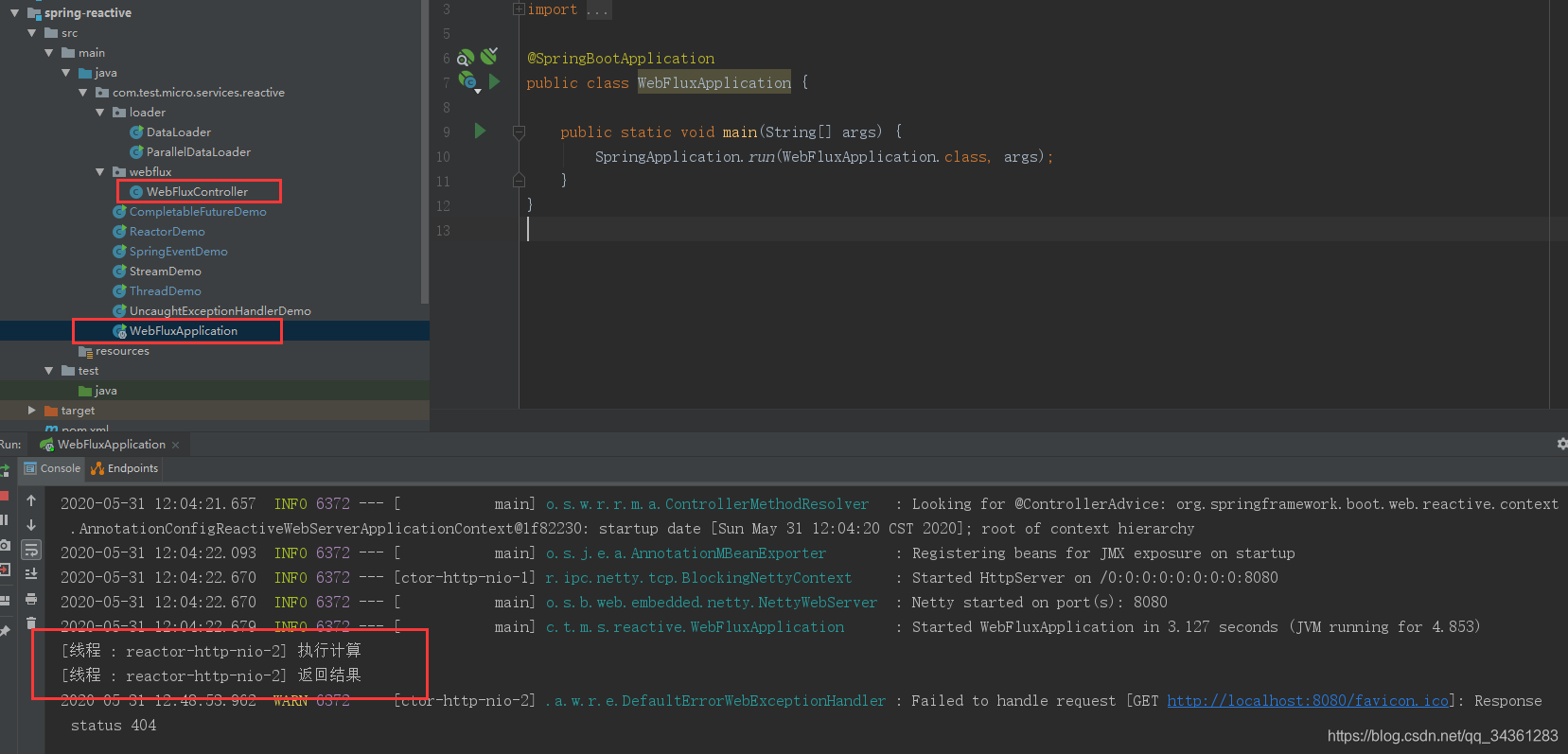Collapse the loader package arrow
This screenshot has width=1568, height=754.
(99, 113)
